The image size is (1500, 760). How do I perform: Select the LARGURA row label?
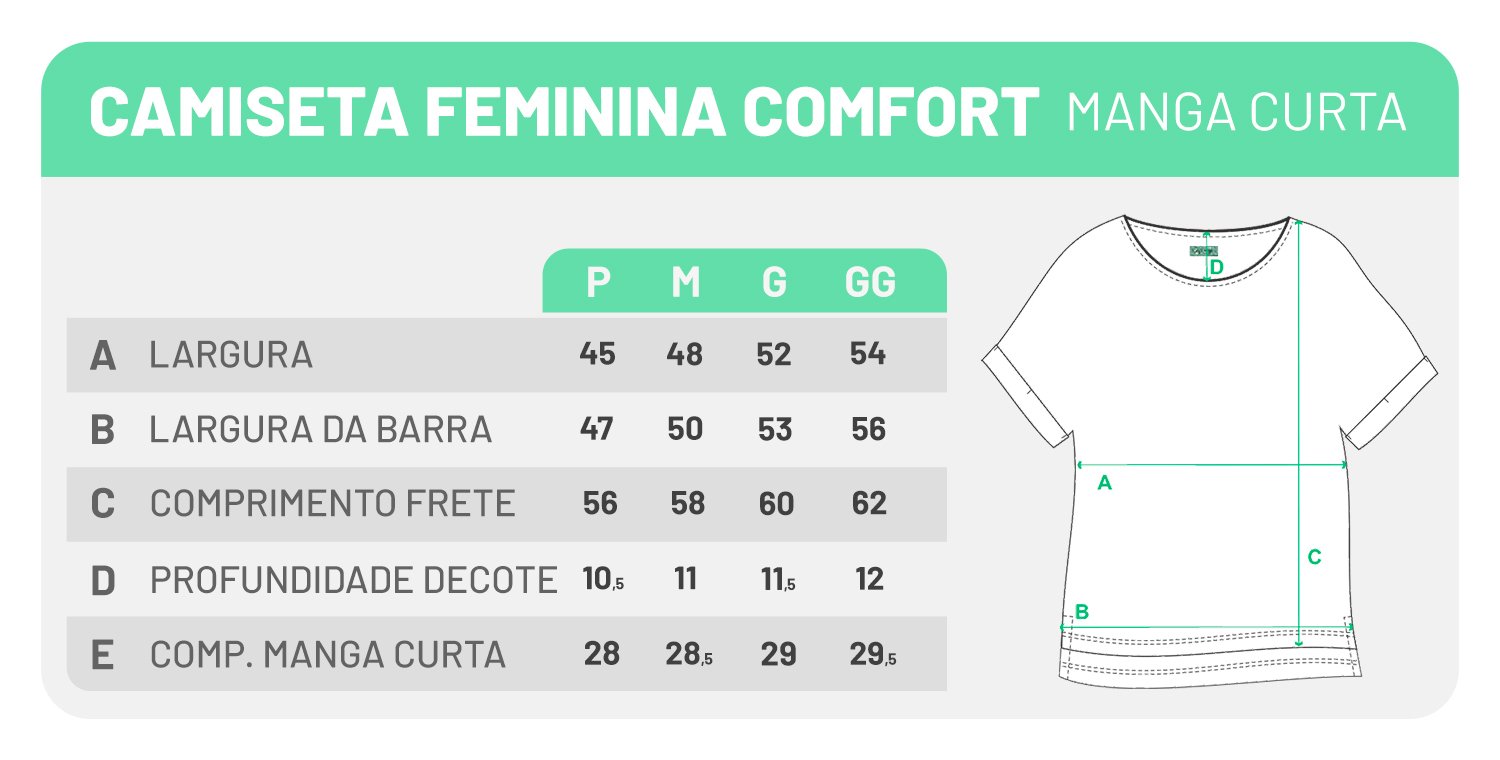[x=231, y=355]
